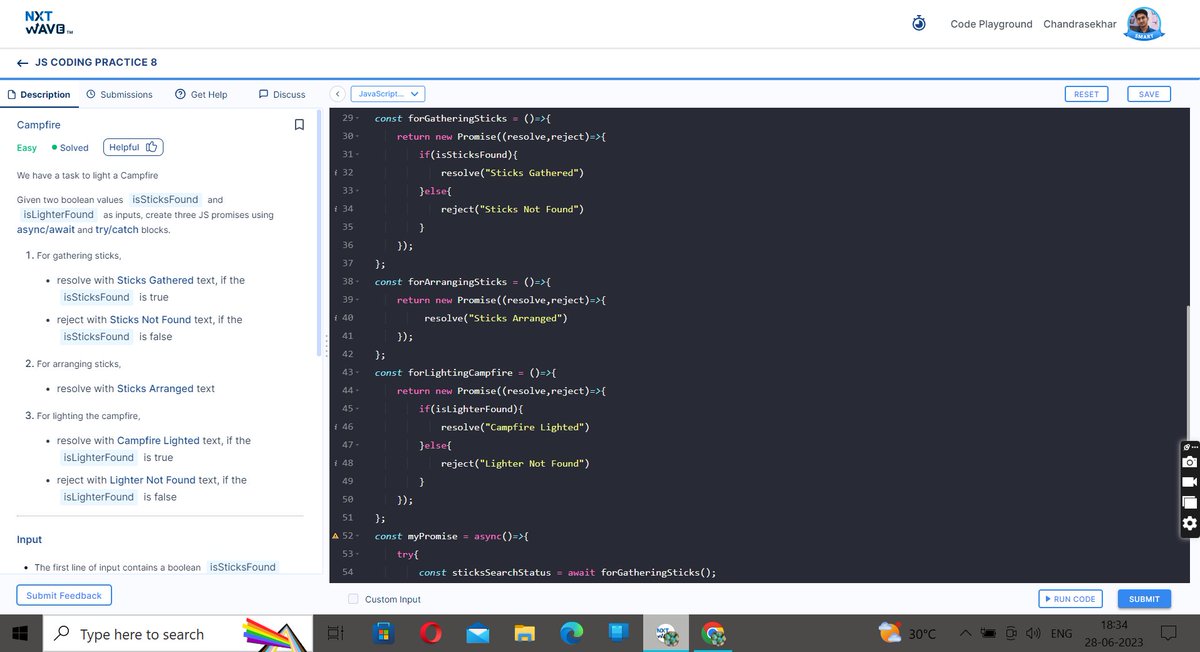The image size is (1200, 652).
Task: Click the Campfire question title
Action: pyautogui.click(x=39, y=125)
